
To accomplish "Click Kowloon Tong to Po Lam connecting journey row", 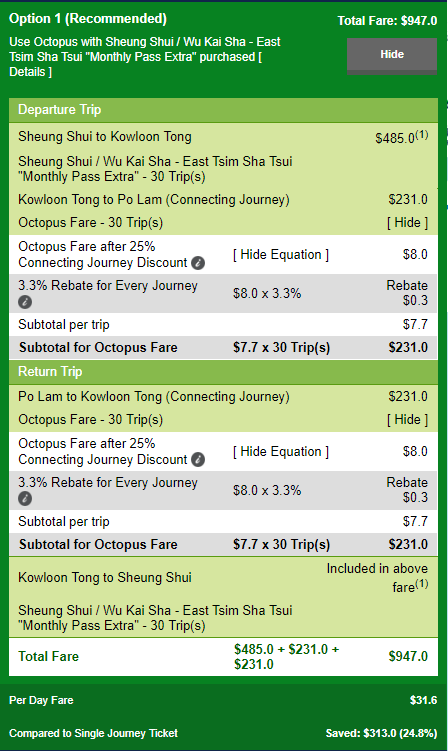I will [x=223, y=200].
